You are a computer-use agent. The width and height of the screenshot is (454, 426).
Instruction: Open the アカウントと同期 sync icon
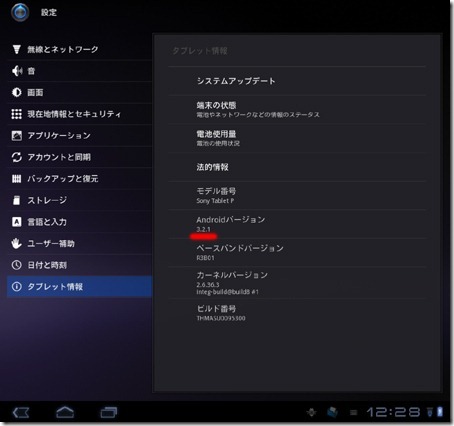[x=16, y=157]
